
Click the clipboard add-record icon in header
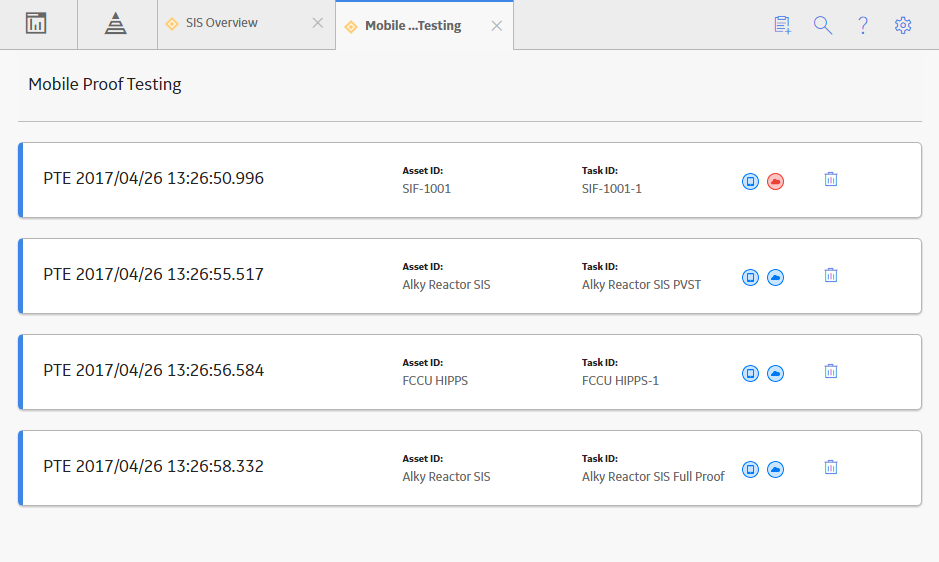(782, 25)
